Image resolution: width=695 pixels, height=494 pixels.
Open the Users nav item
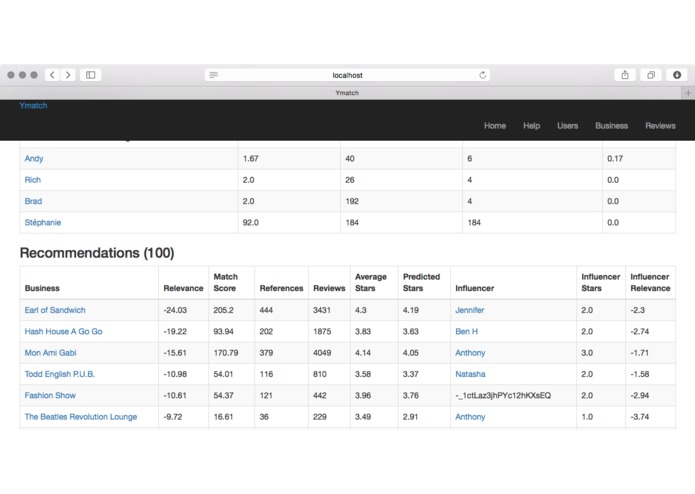point(567,126)
